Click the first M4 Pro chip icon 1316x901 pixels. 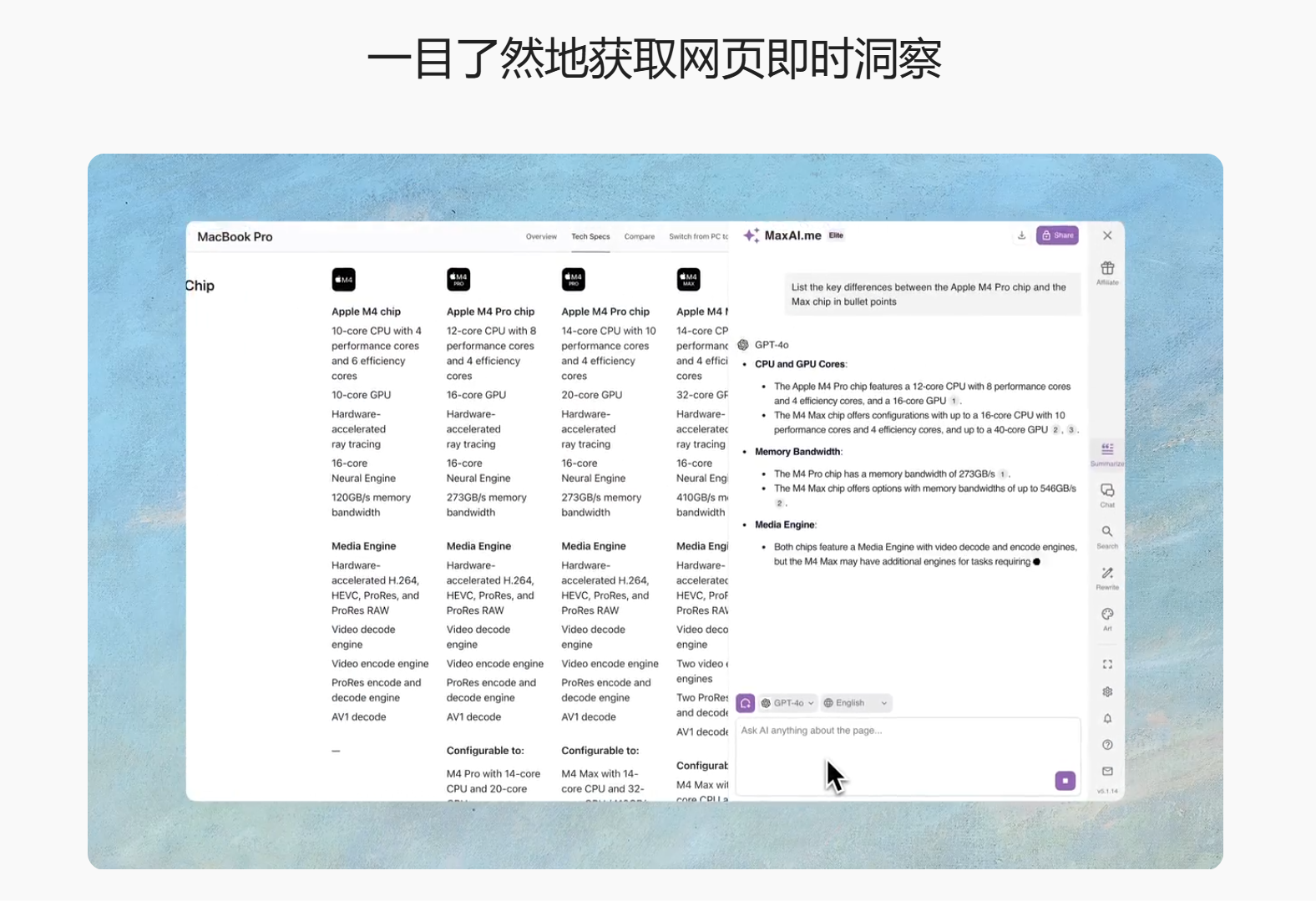[x=458, y=280]
